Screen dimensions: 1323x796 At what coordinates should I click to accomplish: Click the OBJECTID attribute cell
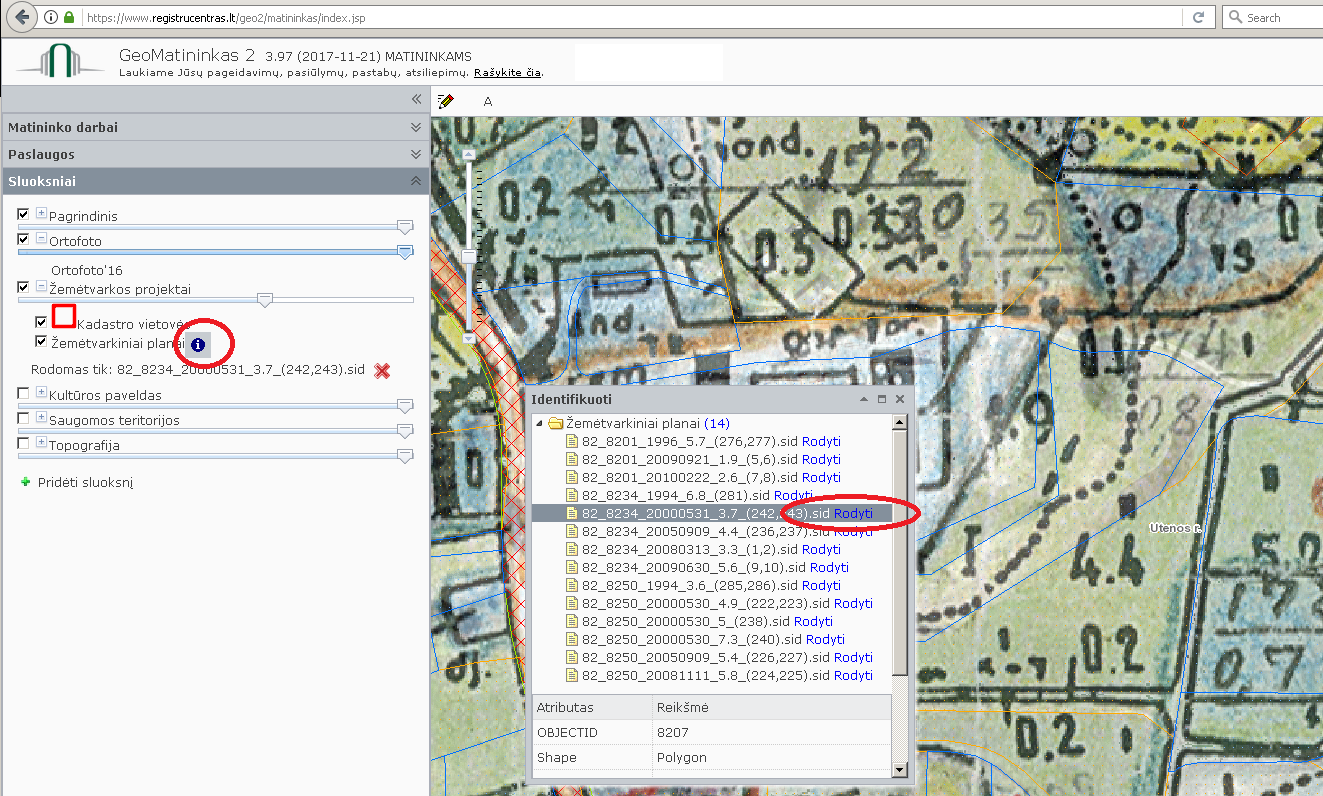(x=592, y=732)
